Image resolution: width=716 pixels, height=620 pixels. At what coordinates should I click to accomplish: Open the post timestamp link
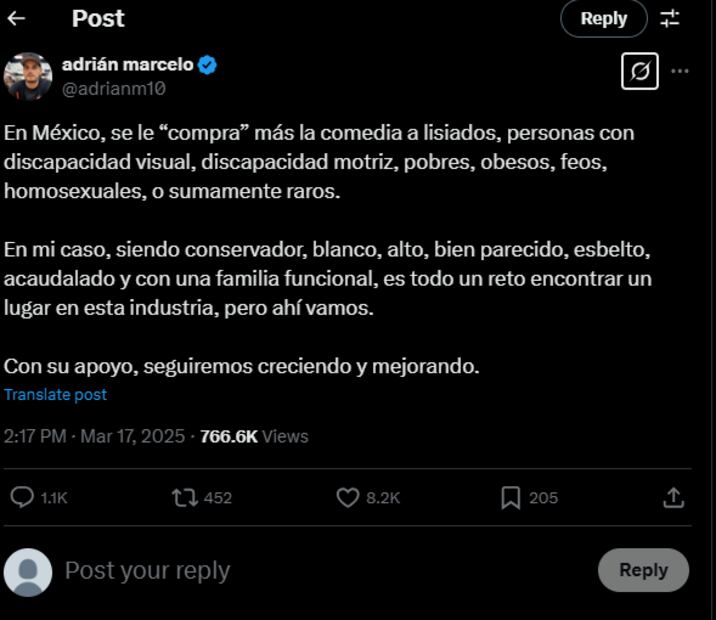pyautogui.click(x=94, y=436)
